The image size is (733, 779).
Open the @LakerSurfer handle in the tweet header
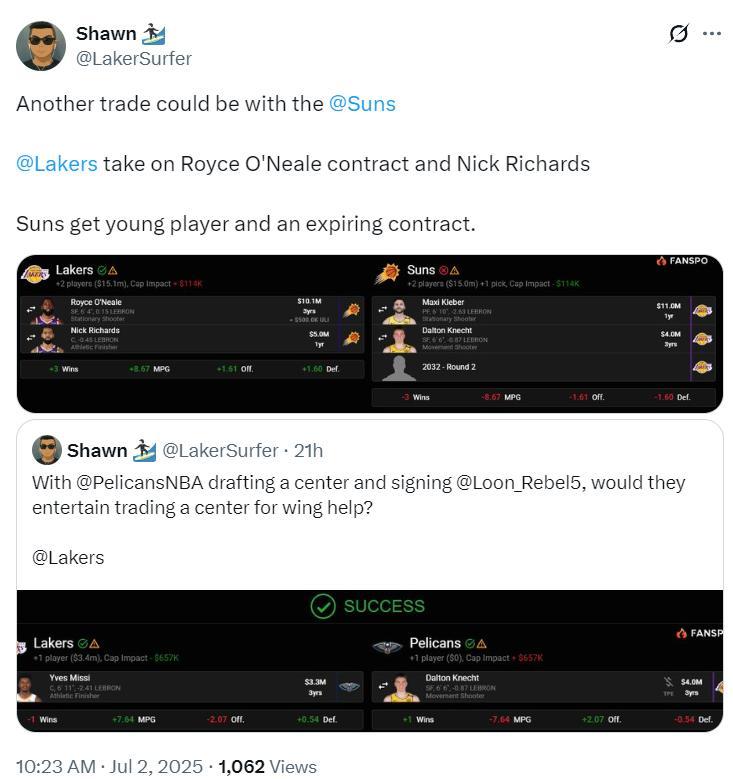[x=134, y=59]
